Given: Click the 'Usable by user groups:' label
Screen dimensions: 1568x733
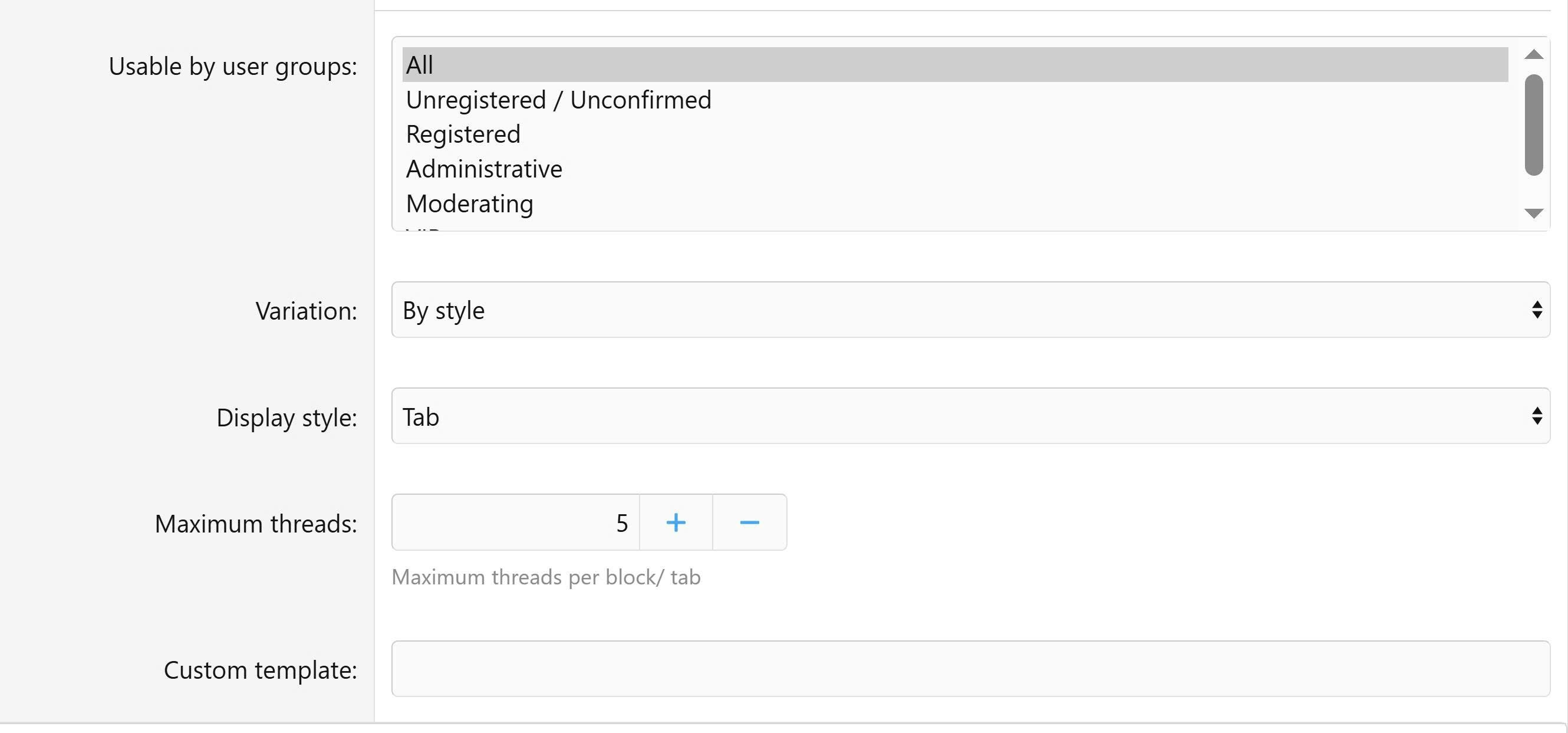Looking at the screenshot, I should point(232,67).
